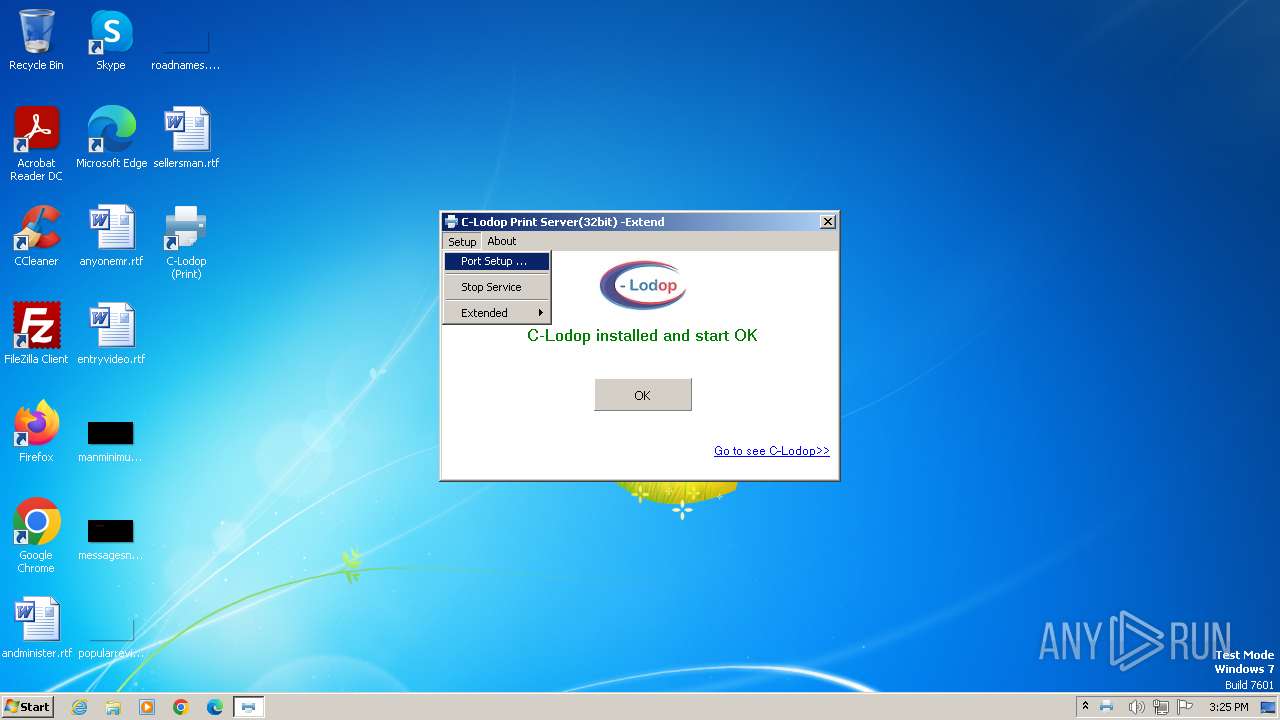Image resolution: width=1280 pixels, height=720 pixels.
Task: Select anyonemr.rtf document icon
Action: (x=111, y=236)
